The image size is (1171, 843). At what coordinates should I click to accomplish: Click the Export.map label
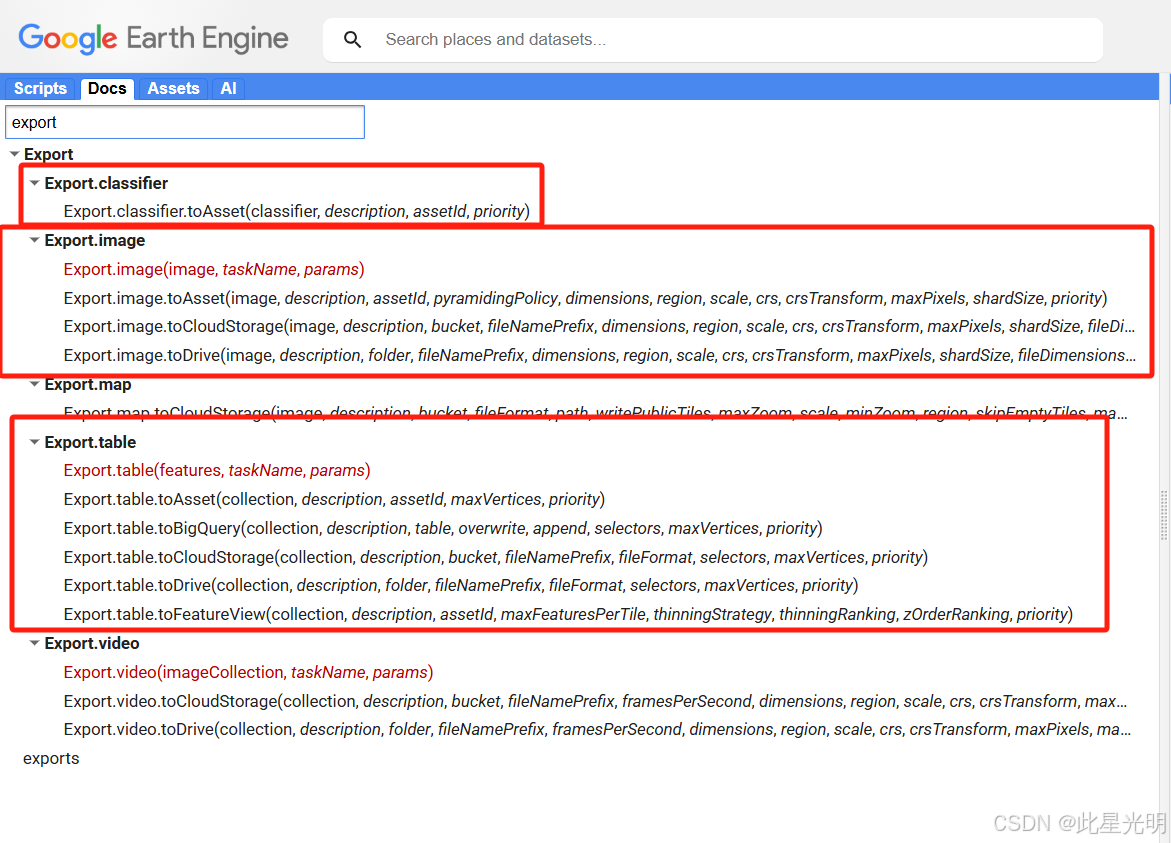pyautogui.click(x=88, y=384)
